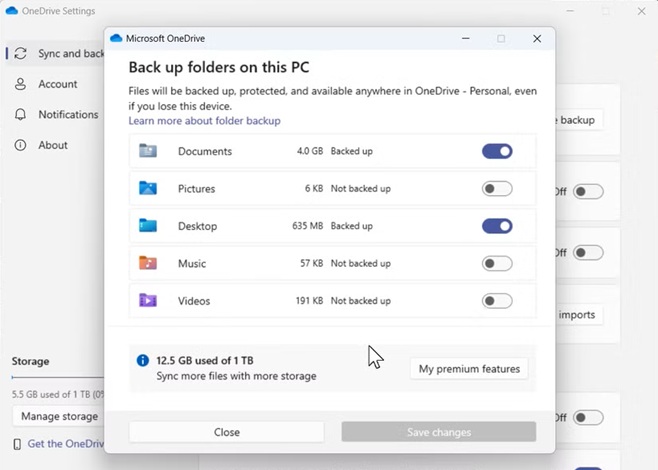Click the Account person icon in sidebar

[20, 84]
